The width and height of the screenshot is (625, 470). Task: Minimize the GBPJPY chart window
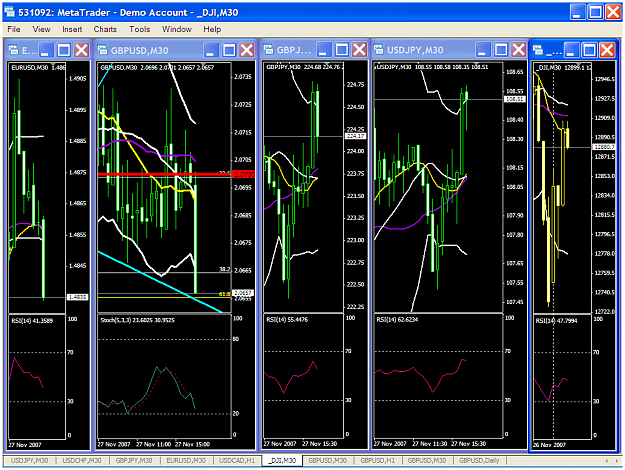324,49
